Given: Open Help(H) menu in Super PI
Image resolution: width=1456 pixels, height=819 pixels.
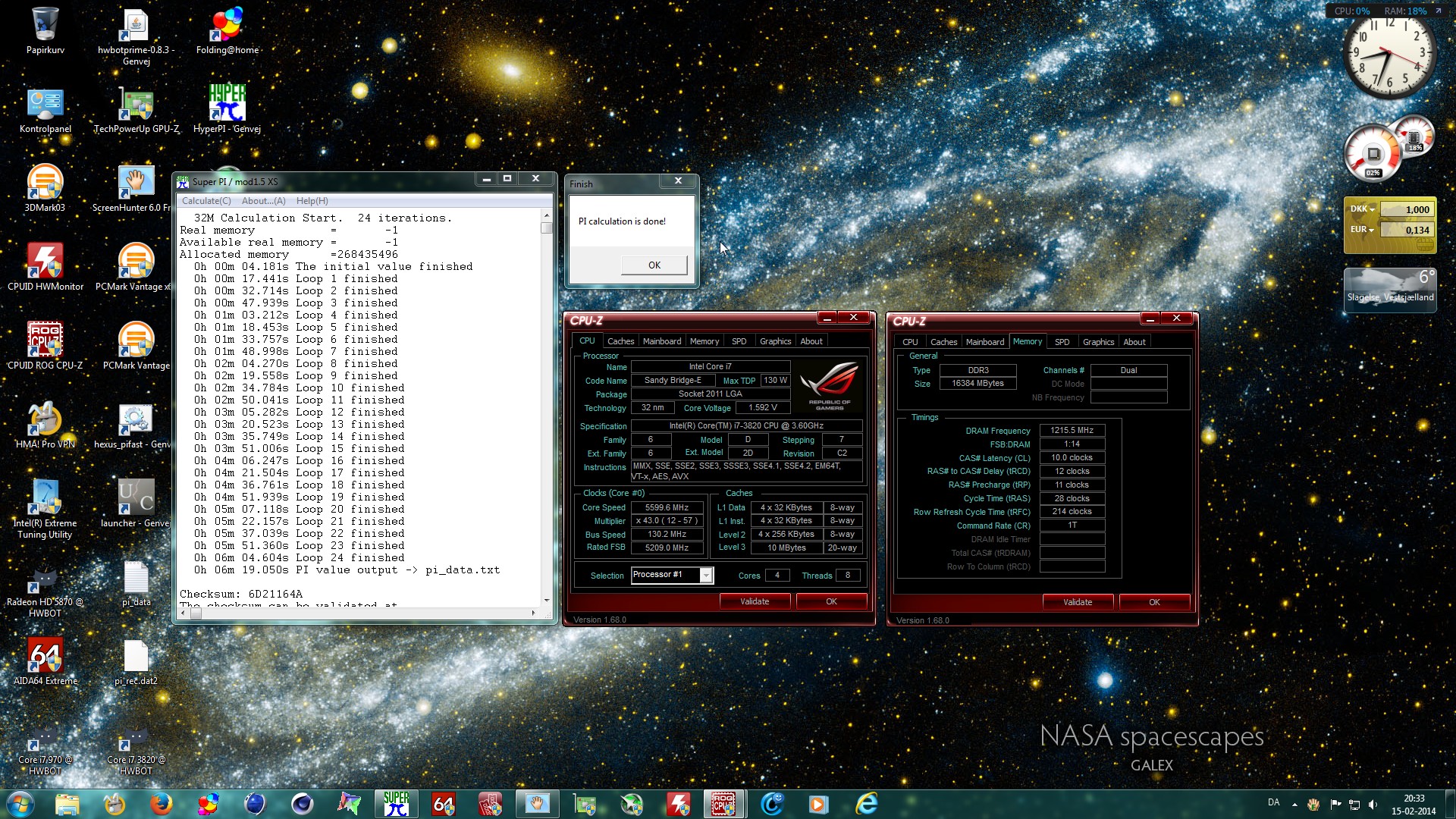Looking at the screenshot, I should (312, 201).
